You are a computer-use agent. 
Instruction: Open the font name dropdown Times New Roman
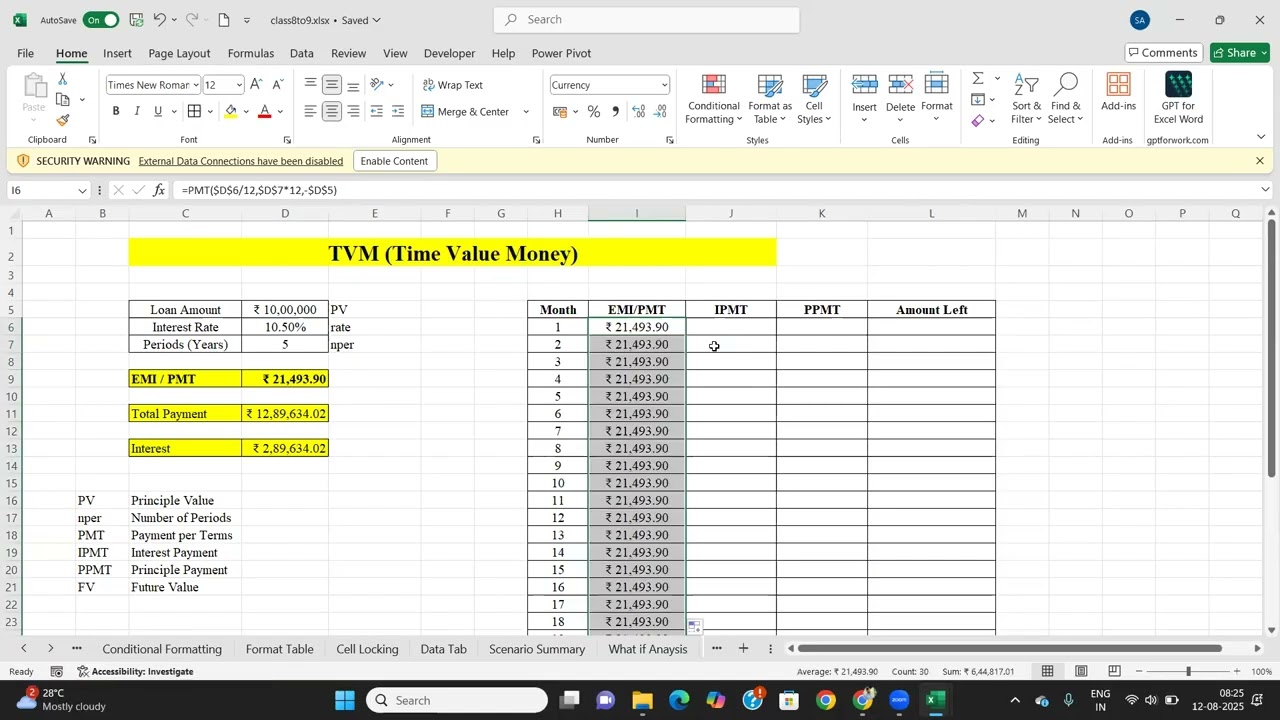(x=195, y=85)
